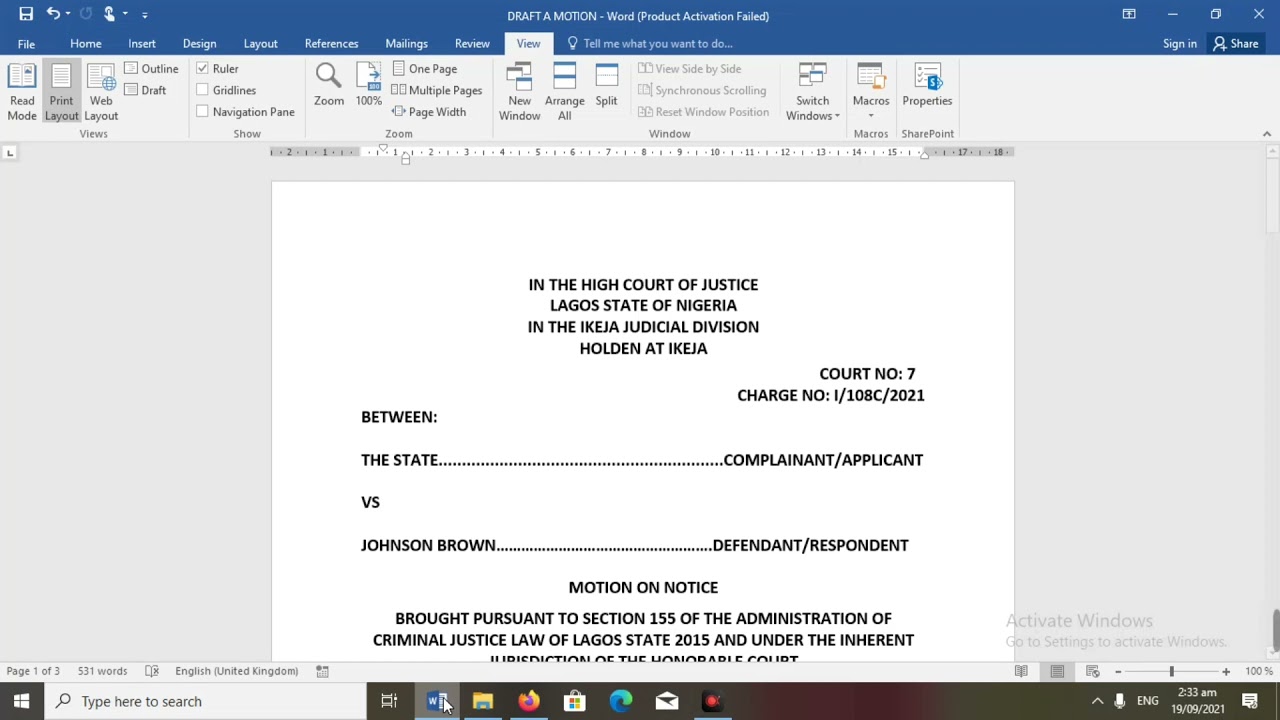Enable the Gridlines checkbox
The width and height of the screenshot is (1280, 720).
point(203,90)
